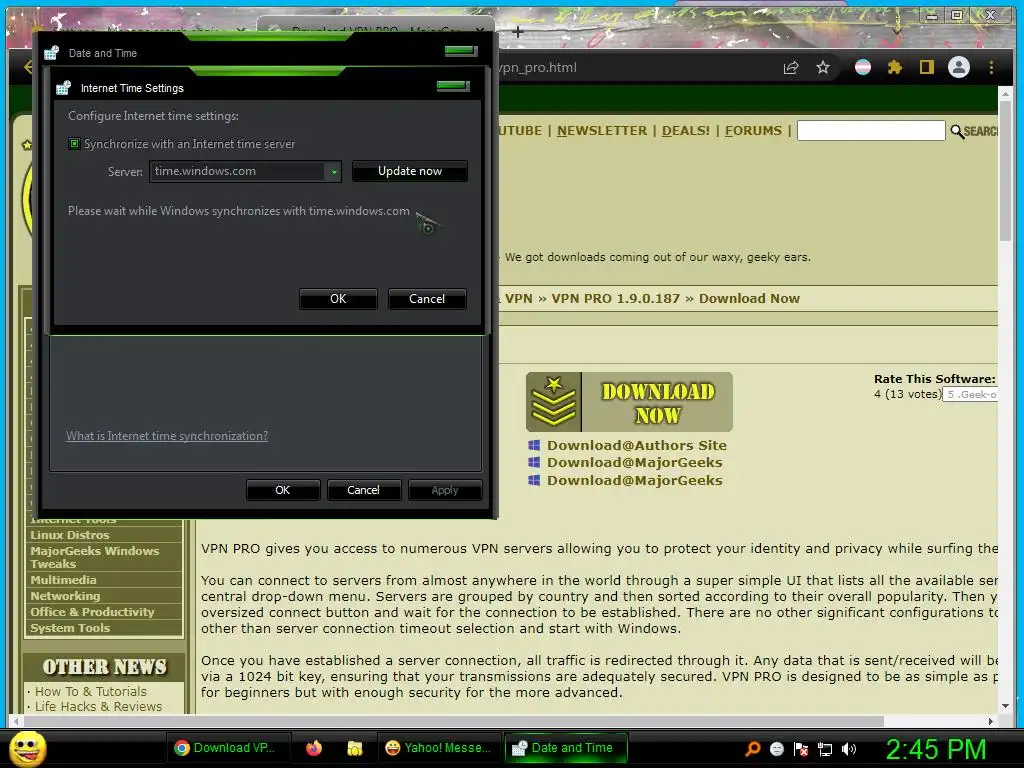Click the Chrome tab search chevron

point(897,31)
